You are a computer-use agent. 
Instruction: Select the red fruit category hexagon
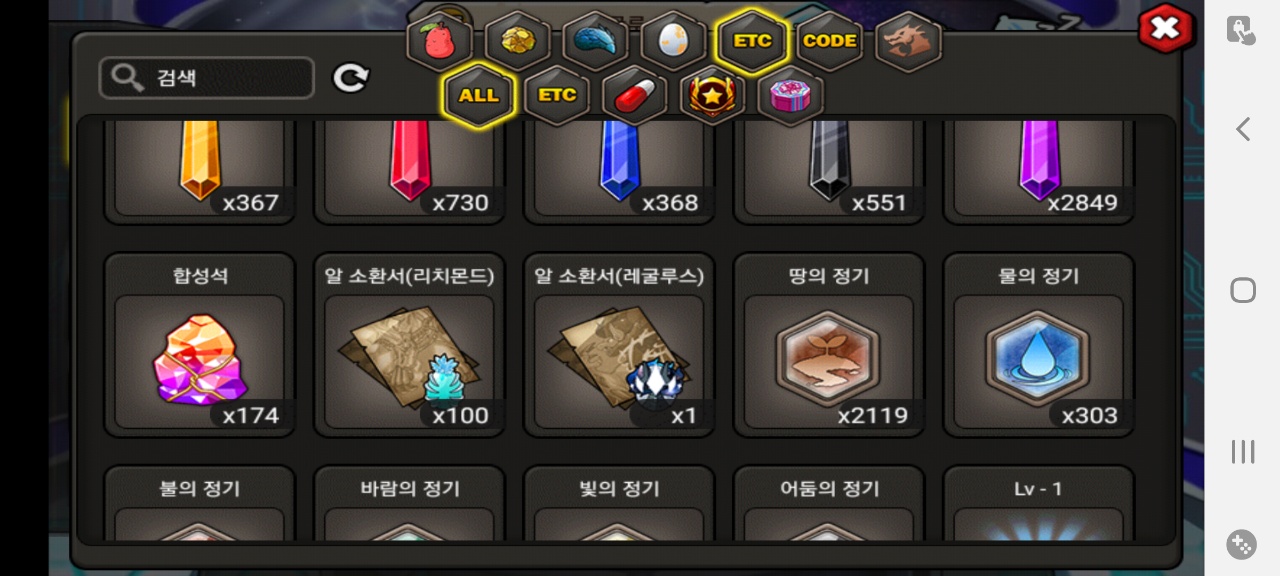439,41
